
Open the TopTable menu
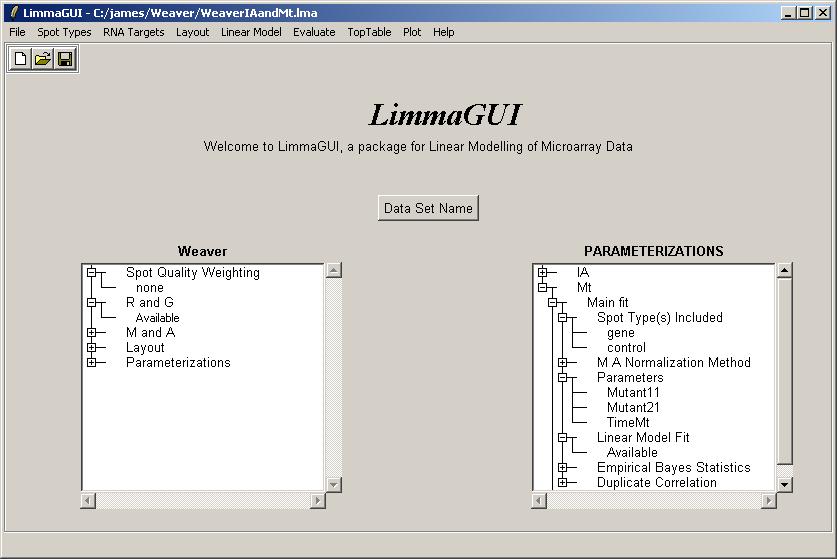[x=369, y=32]
